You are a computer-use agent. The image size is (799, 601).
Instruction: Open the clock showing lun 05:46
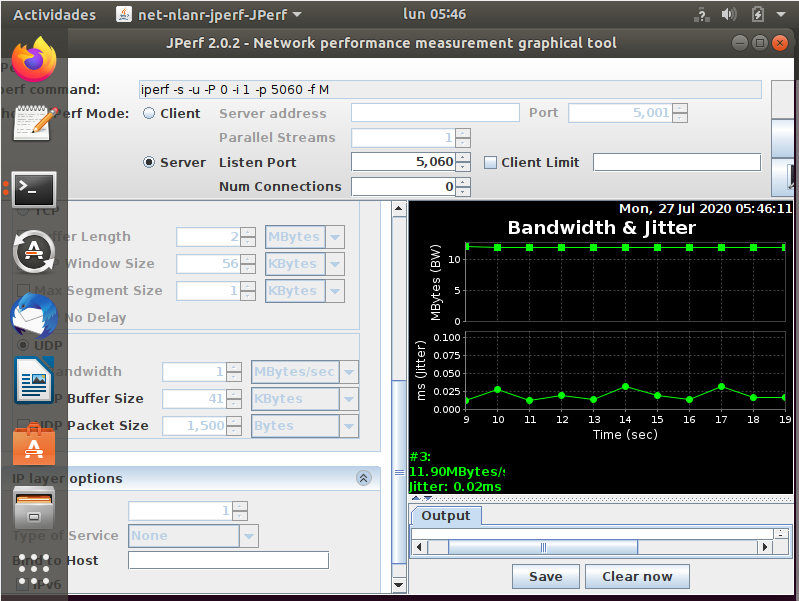click(434, 14)
